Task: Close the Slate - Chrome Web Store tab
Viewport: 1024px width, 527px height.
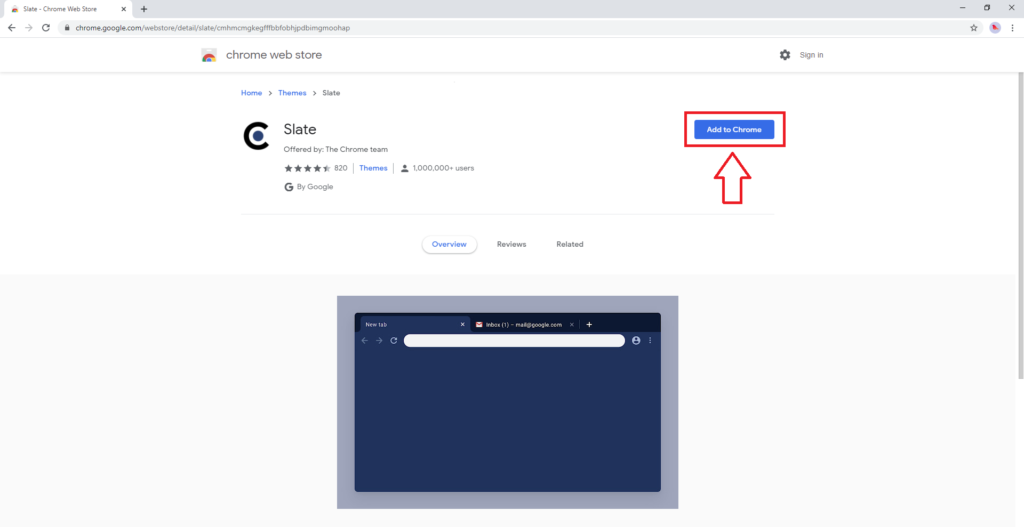Action: point(123,9)
